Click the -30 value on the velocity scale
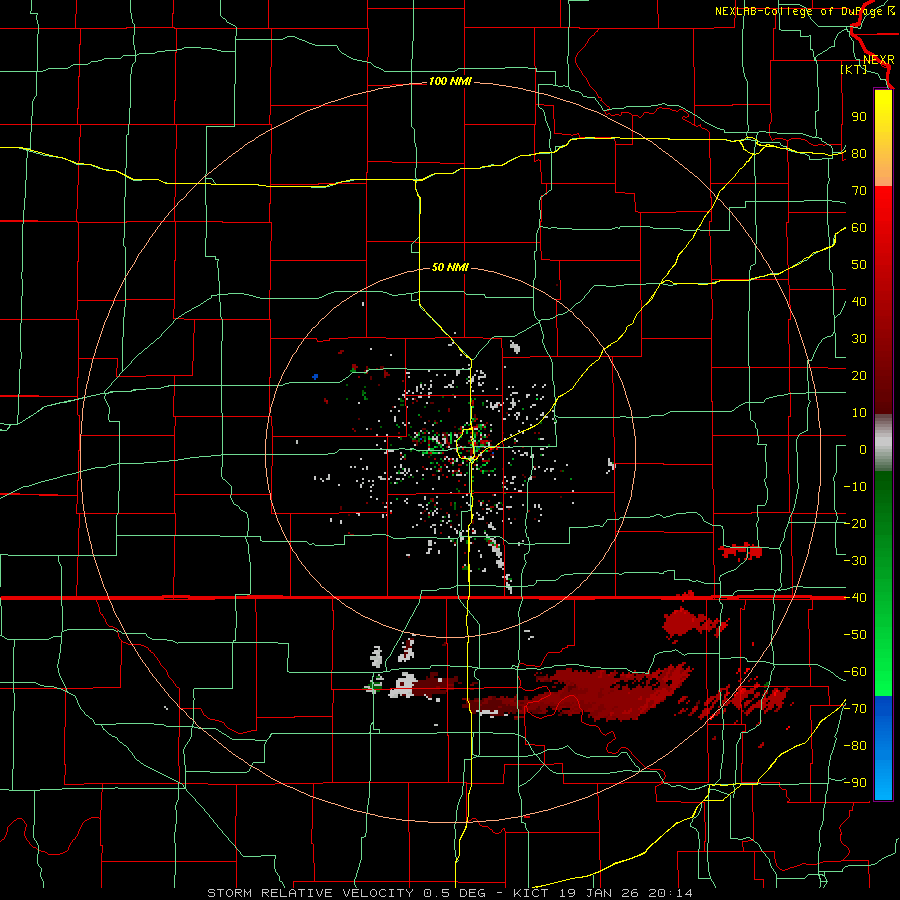Viewport: 900px width, 900px height. click(x=855, y=561)
